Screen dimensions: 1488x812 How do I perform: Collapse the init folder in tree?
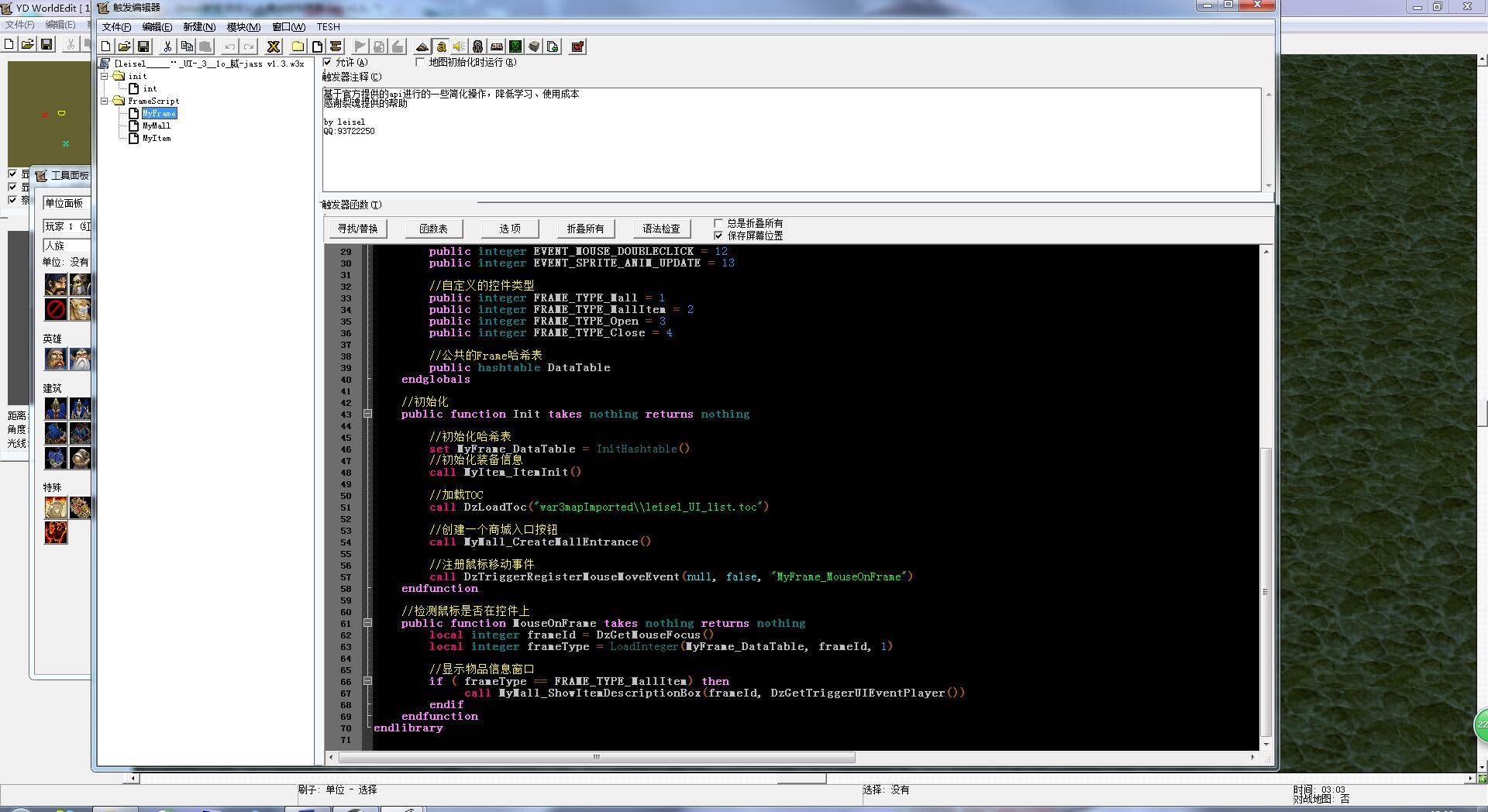105,76
